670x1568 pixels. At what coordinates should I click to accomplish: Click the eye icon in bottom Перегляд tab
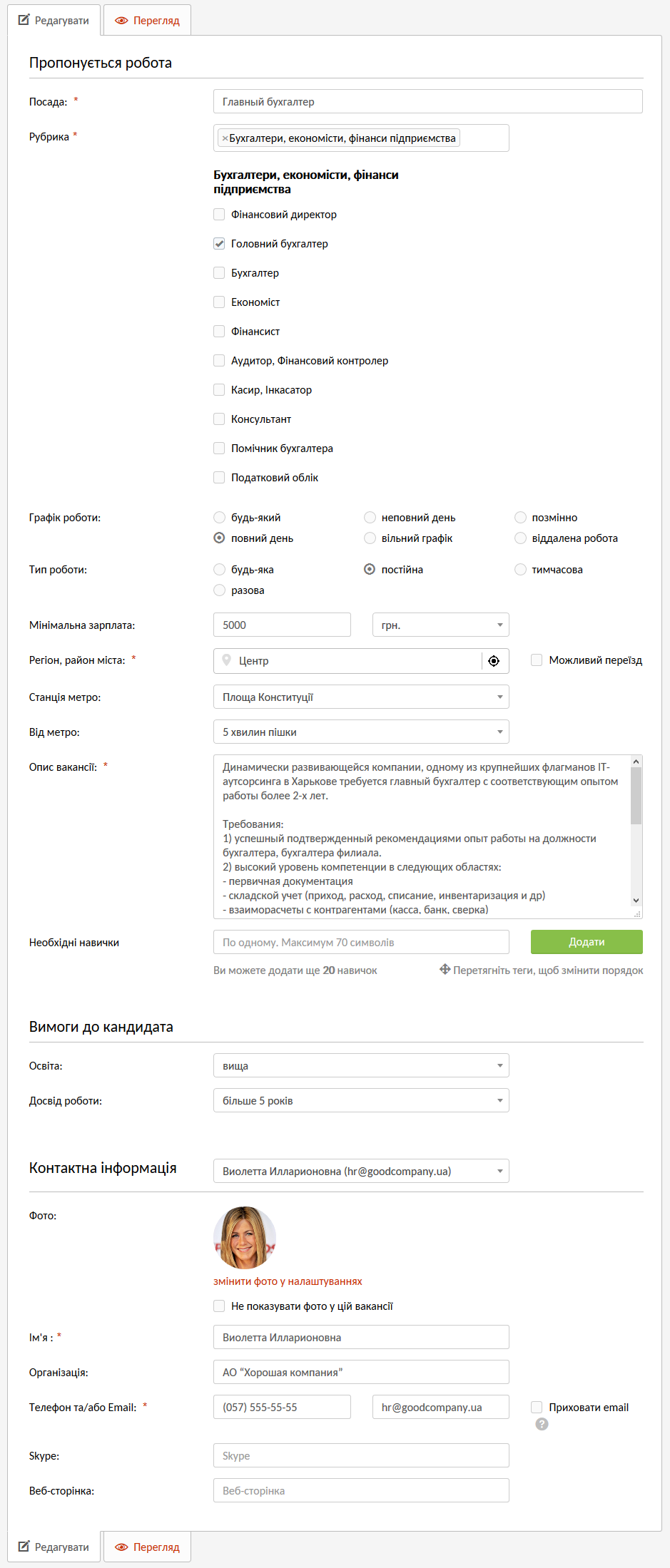tap(121, 1547)
